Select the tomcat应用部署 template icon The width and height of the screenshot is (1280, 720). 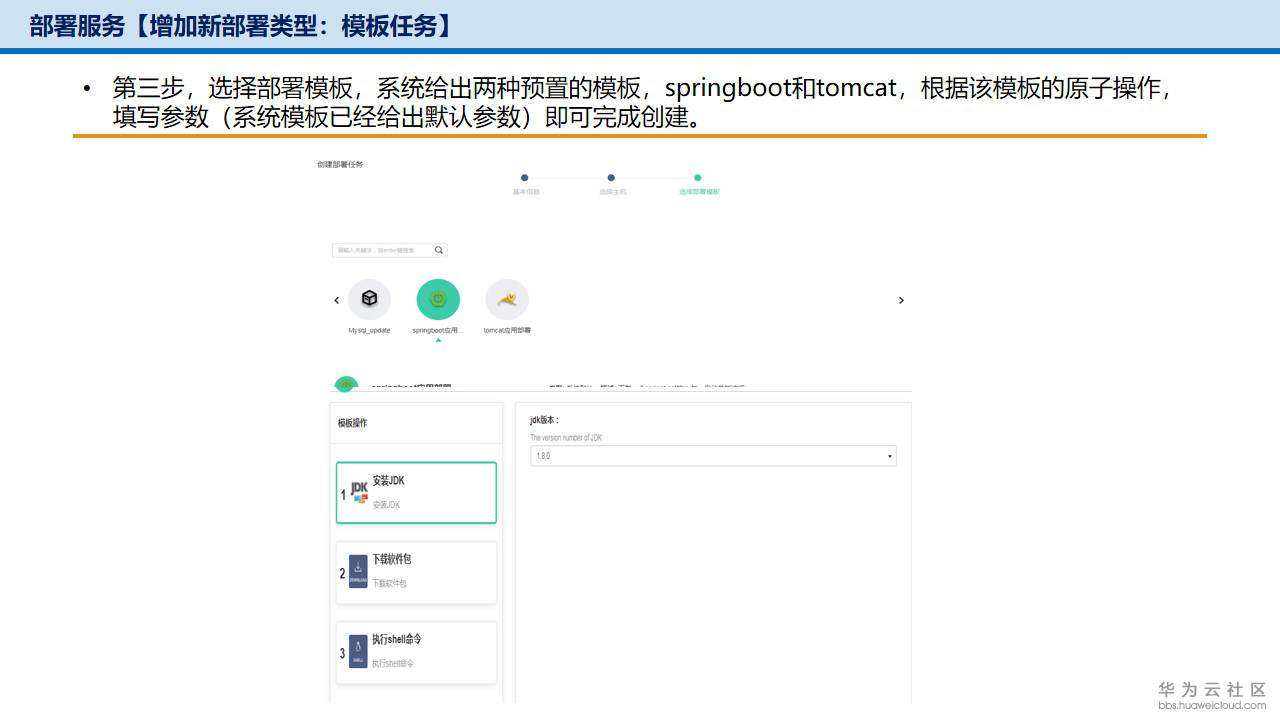pos(507,300)
